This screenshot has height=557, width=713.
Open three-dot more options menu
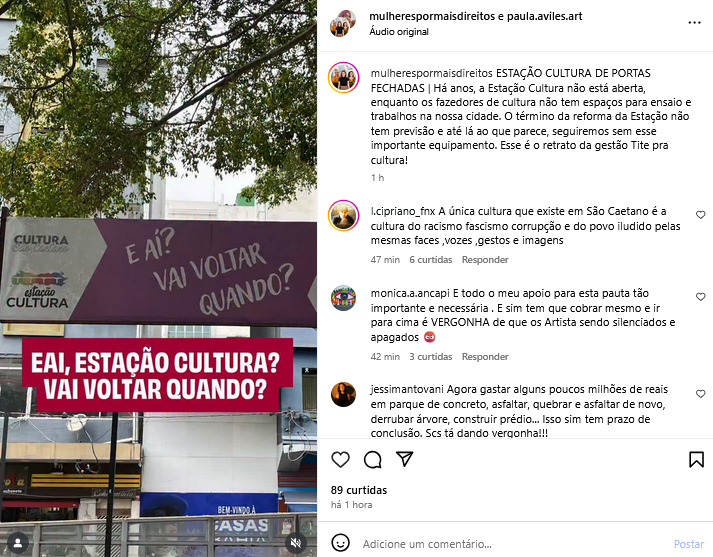[694, 23]
